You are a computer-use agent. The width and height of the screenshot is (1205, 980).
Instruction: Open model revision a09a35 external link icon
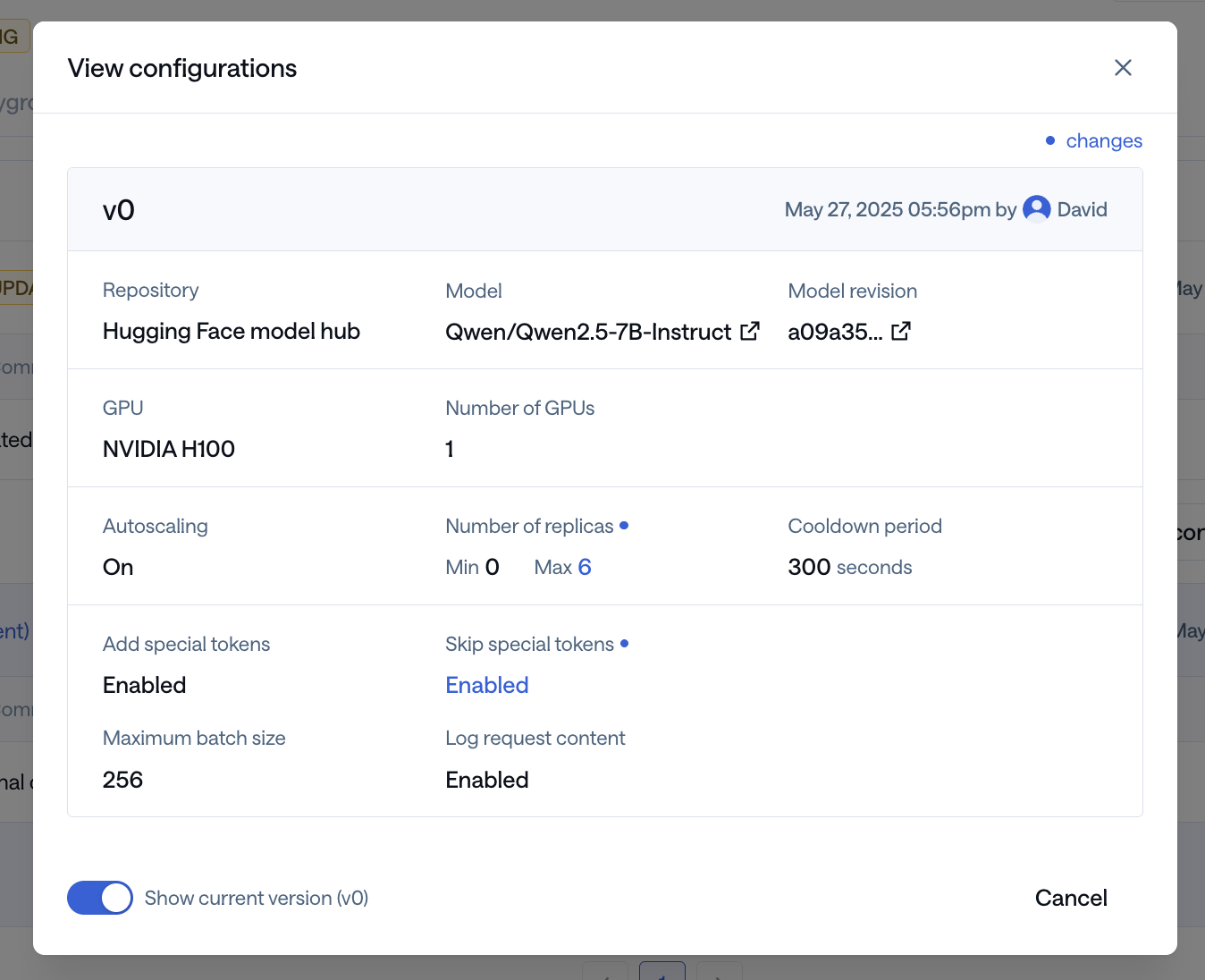pyautogui.click(x=900, y=331)
